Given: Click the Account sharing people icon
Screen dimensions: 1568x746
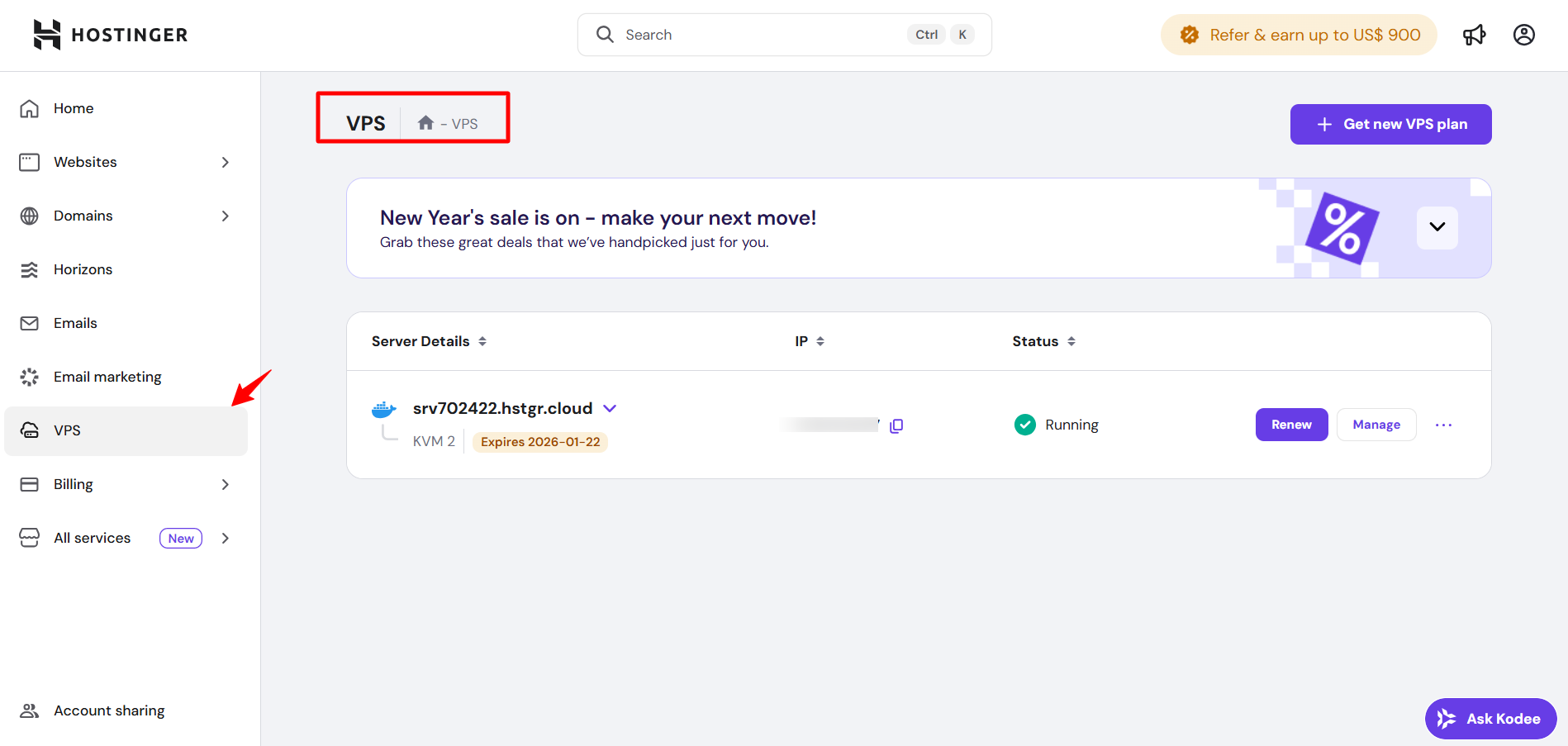Looking at the screenshot, I should point(30,710).
